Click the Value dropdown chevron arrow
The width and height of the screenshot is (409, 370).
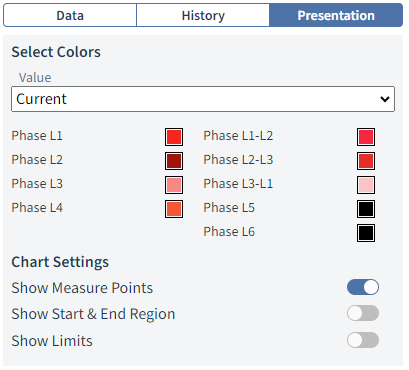[x=385, y=99]
